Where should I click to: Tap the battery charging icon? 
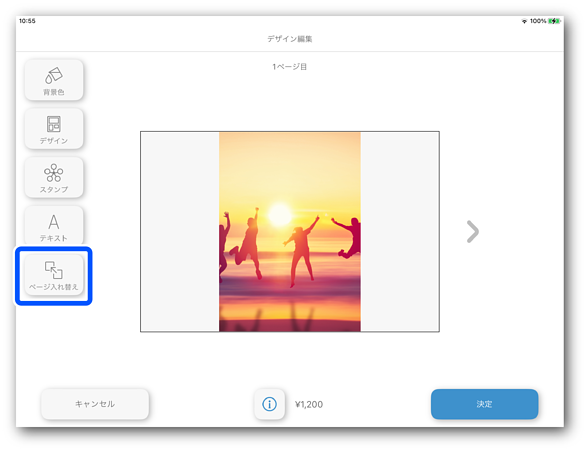coord(554,21)
